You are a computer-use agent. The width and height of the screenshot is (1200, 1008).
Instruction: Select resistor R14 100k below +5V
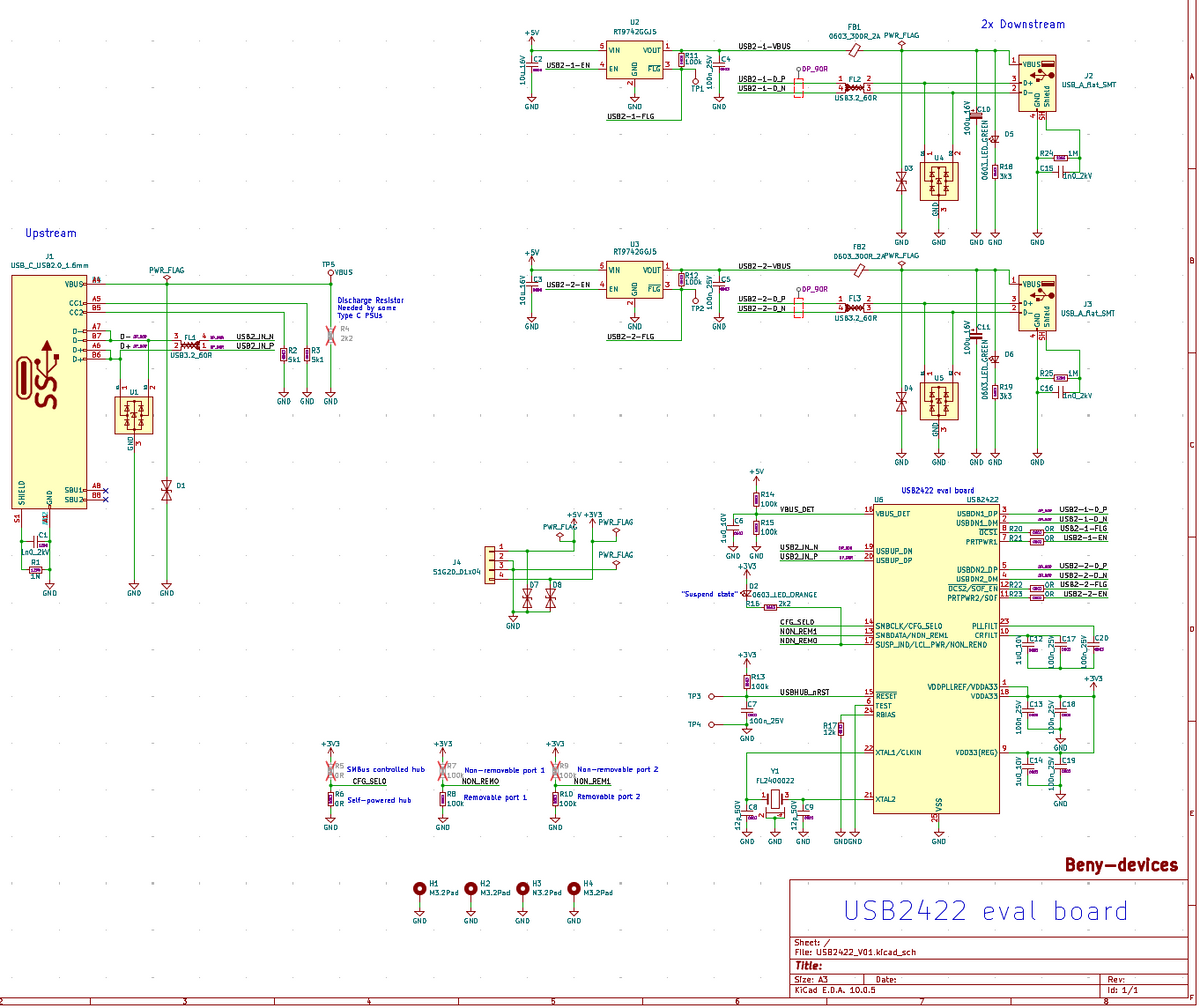point(756,498)
